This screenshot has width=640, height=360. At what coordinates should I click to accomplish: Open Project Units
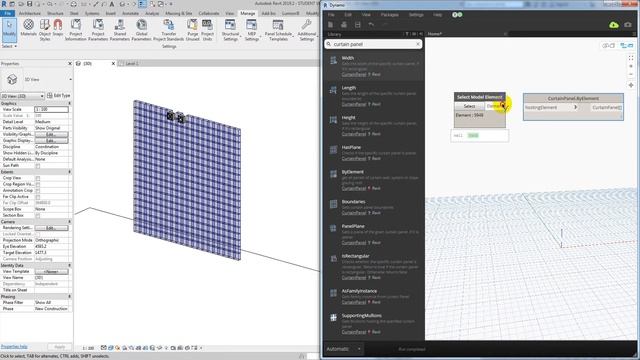(x=207, y=29)
